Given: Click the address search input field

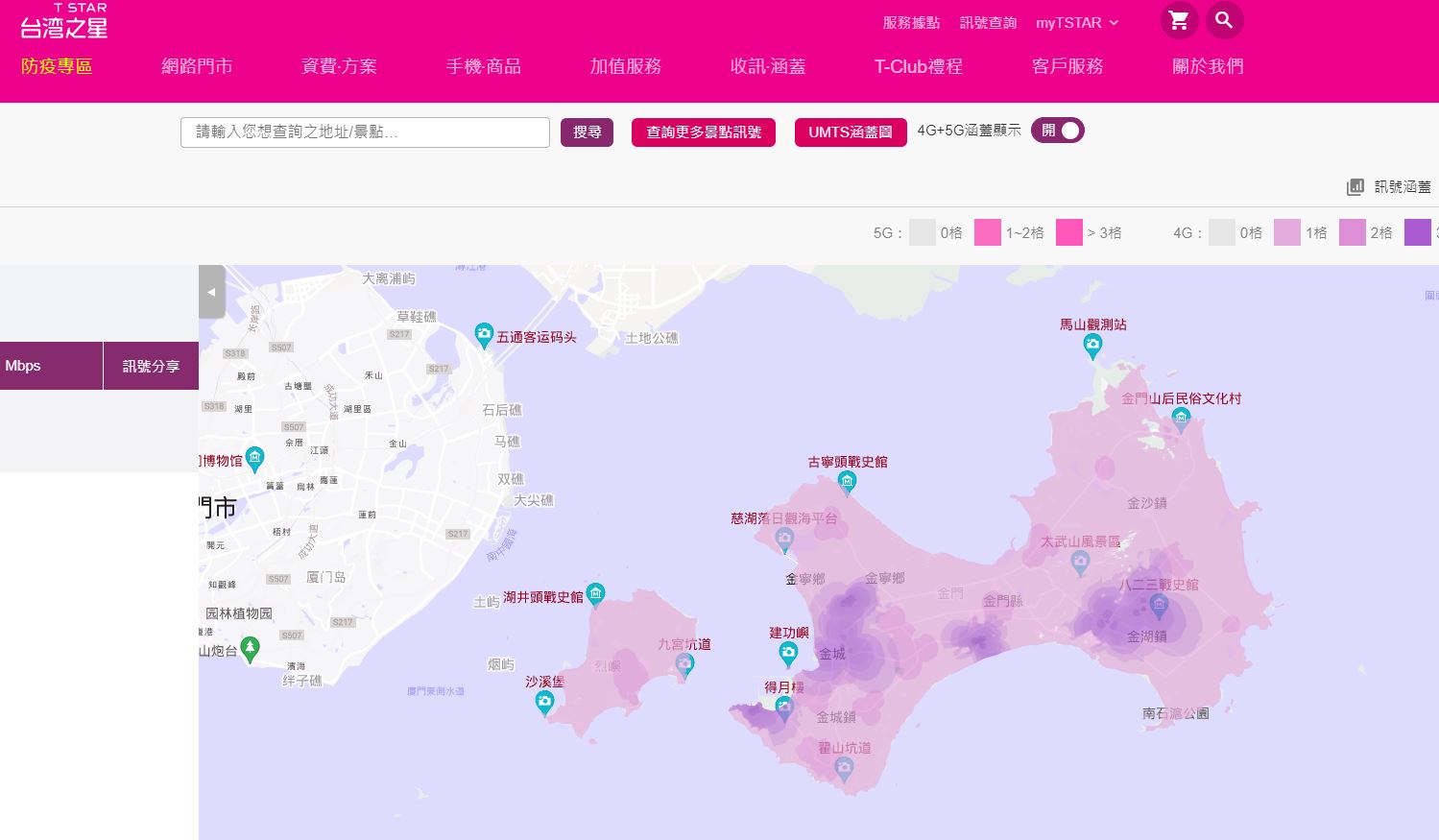Looking at the screenshot, I should click(365, 132).
